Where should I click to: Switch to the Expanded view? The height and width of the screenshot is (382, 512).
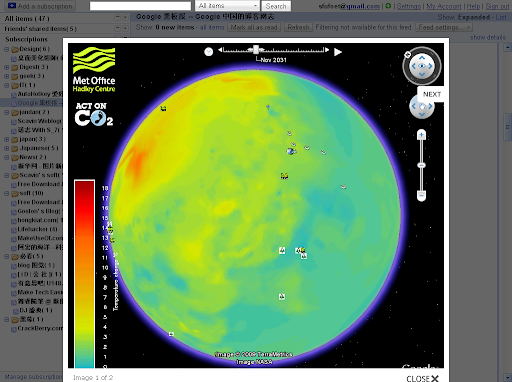(x=473, y=17)
